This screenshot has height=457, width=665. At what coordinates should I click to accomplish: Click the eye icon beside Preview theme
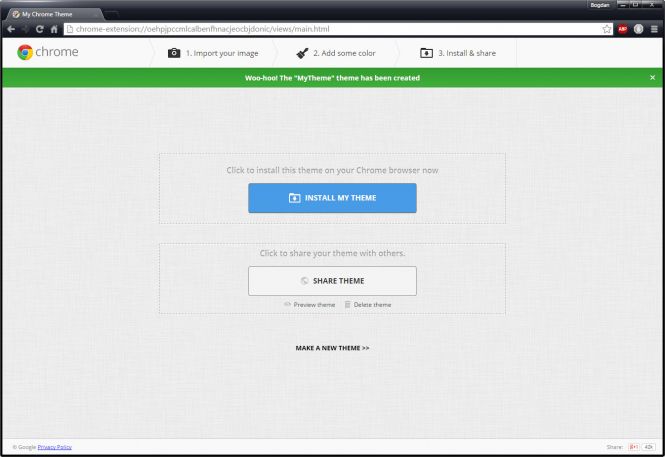coord(287,304)
